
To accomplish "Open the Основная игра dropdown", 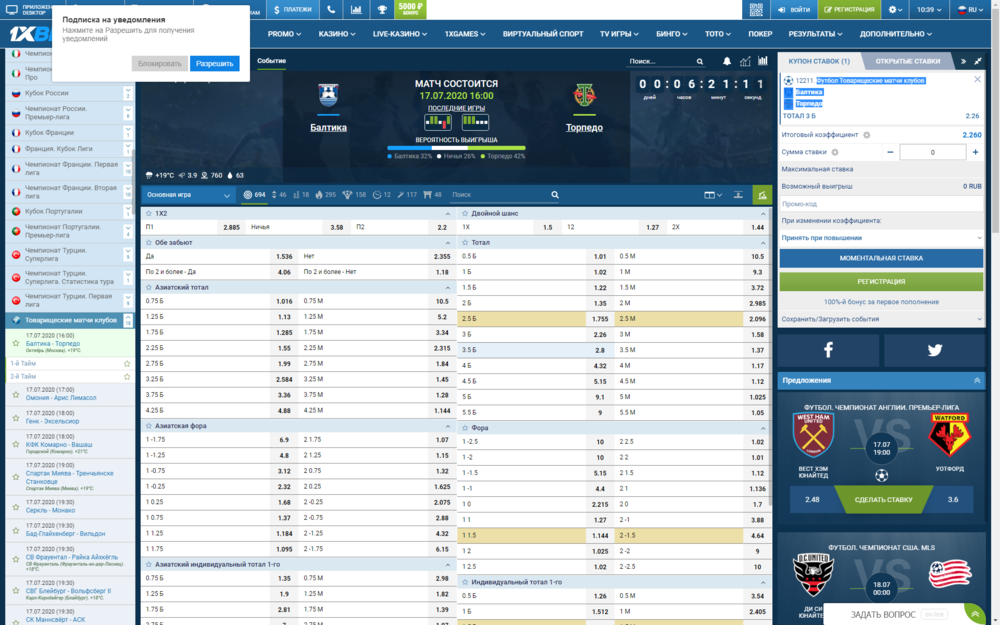I will point(188,195).
